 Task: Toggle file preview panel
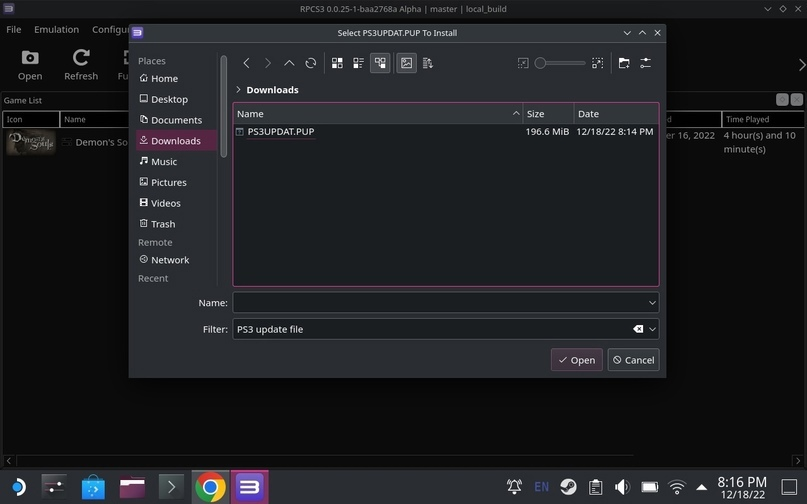(407, 63)
